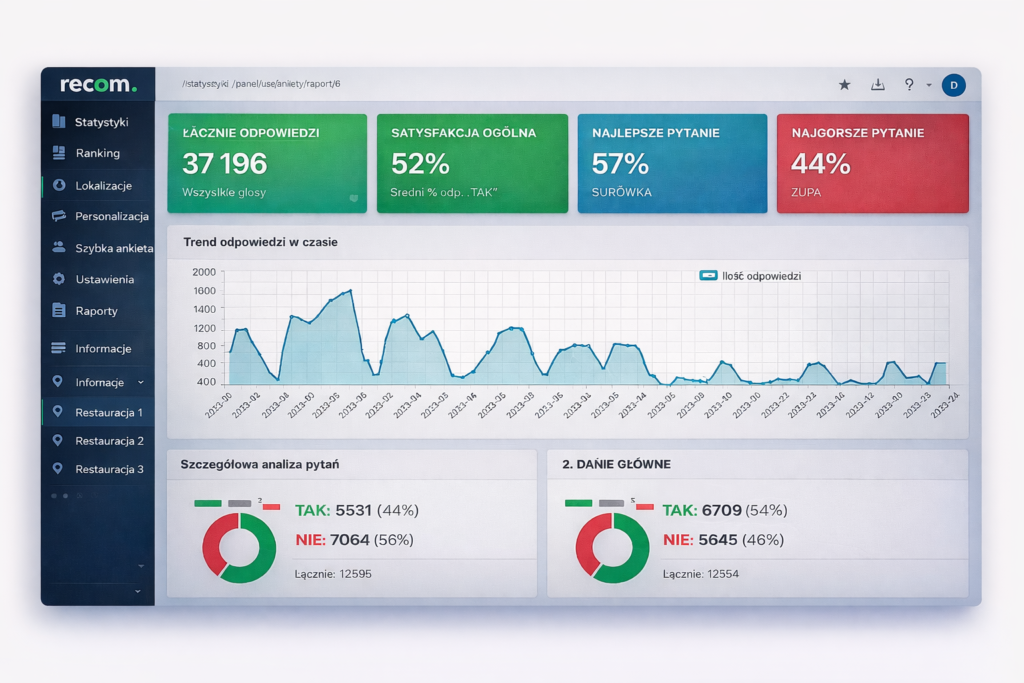Expand the Infornacje chevron in sidebar
The height and width of the screenshot is (683, 1024).
(x=140, y=382)
